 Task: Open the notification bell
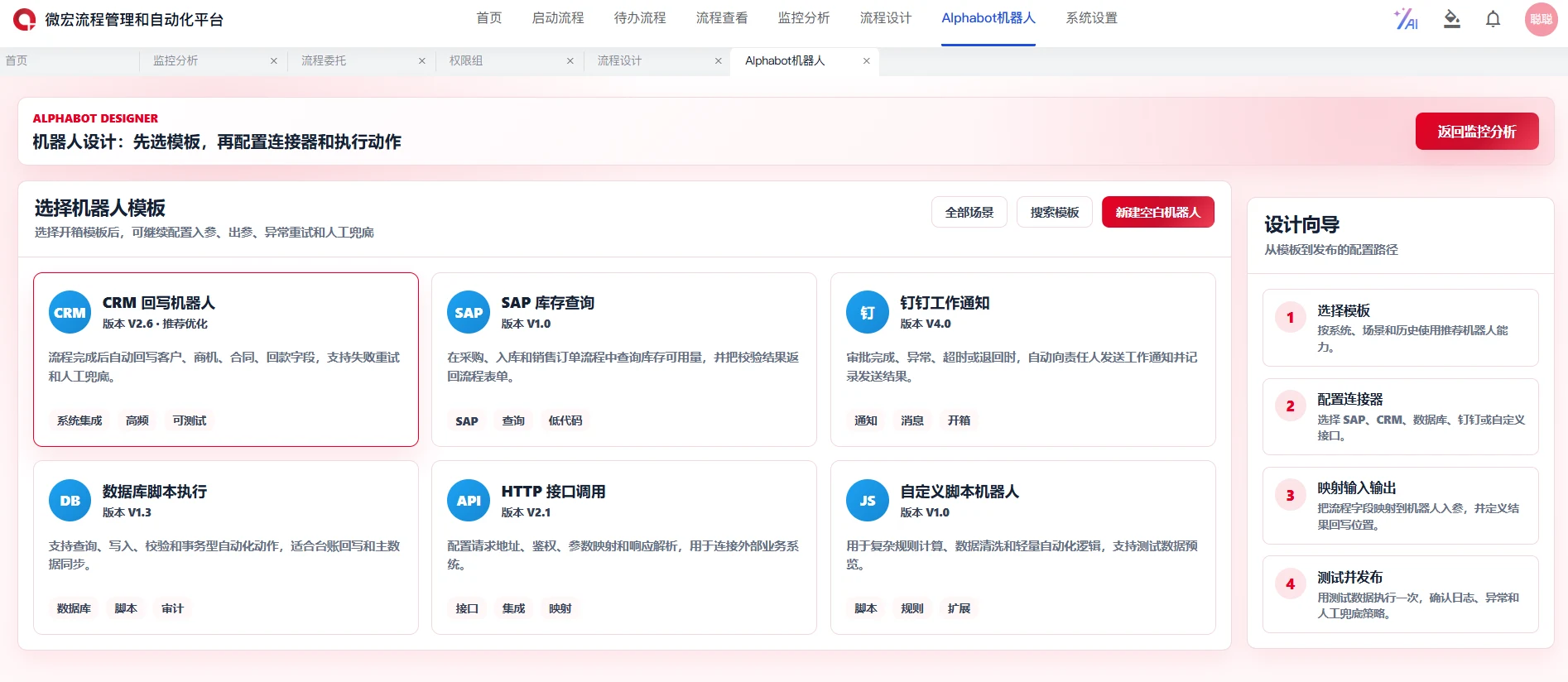click(x=1493, y=19)
